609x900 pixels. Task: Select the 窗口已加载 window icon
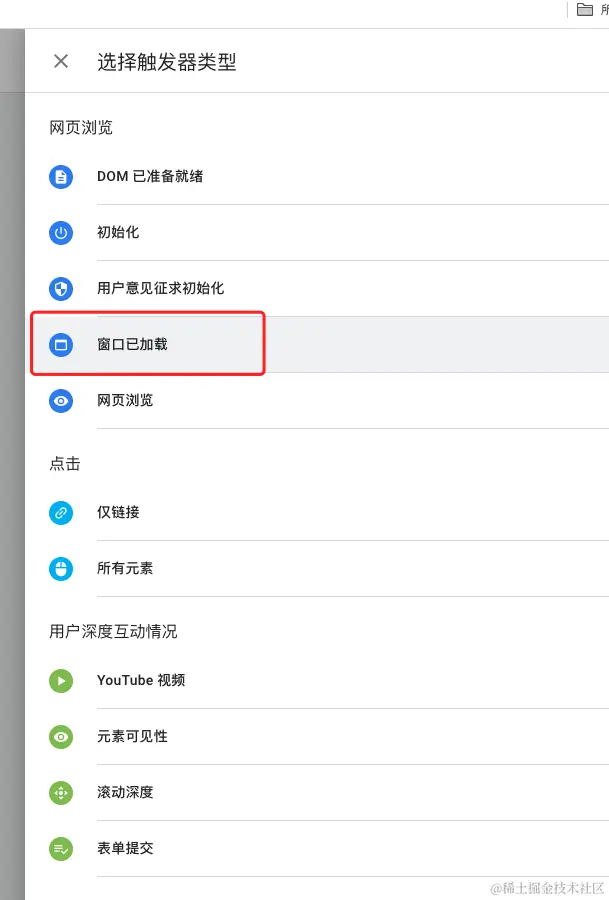[x=60, y=345]
